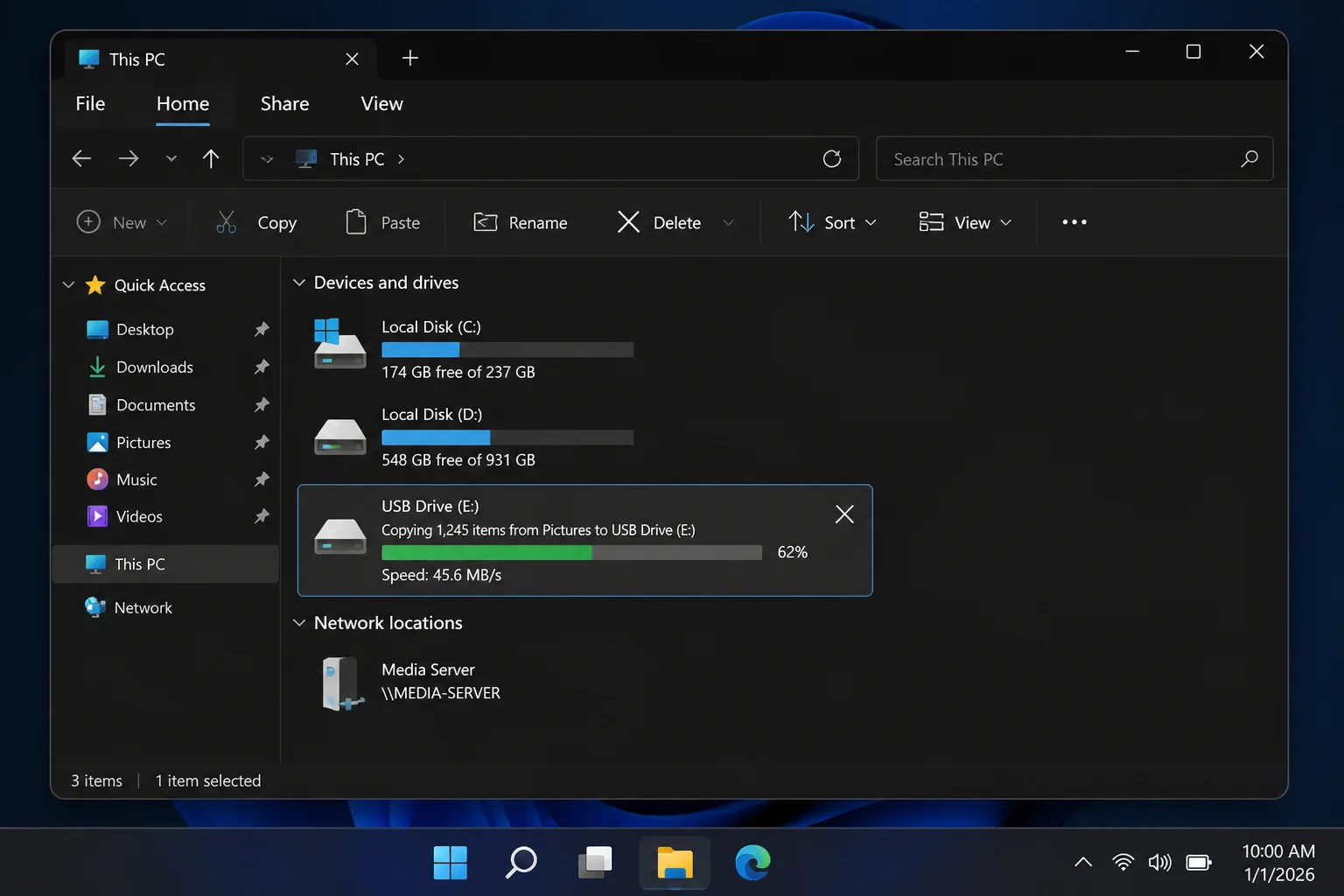Viewport: 1344px width, 896px height.
Task: Go back with the left arrow
Action: pyautogui.click(x=81, y=158)
